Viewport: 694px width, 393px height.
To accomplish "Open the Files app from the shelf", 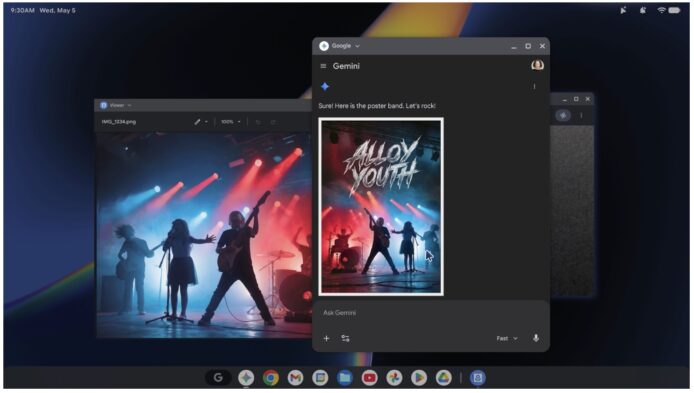I will [345, 378].
